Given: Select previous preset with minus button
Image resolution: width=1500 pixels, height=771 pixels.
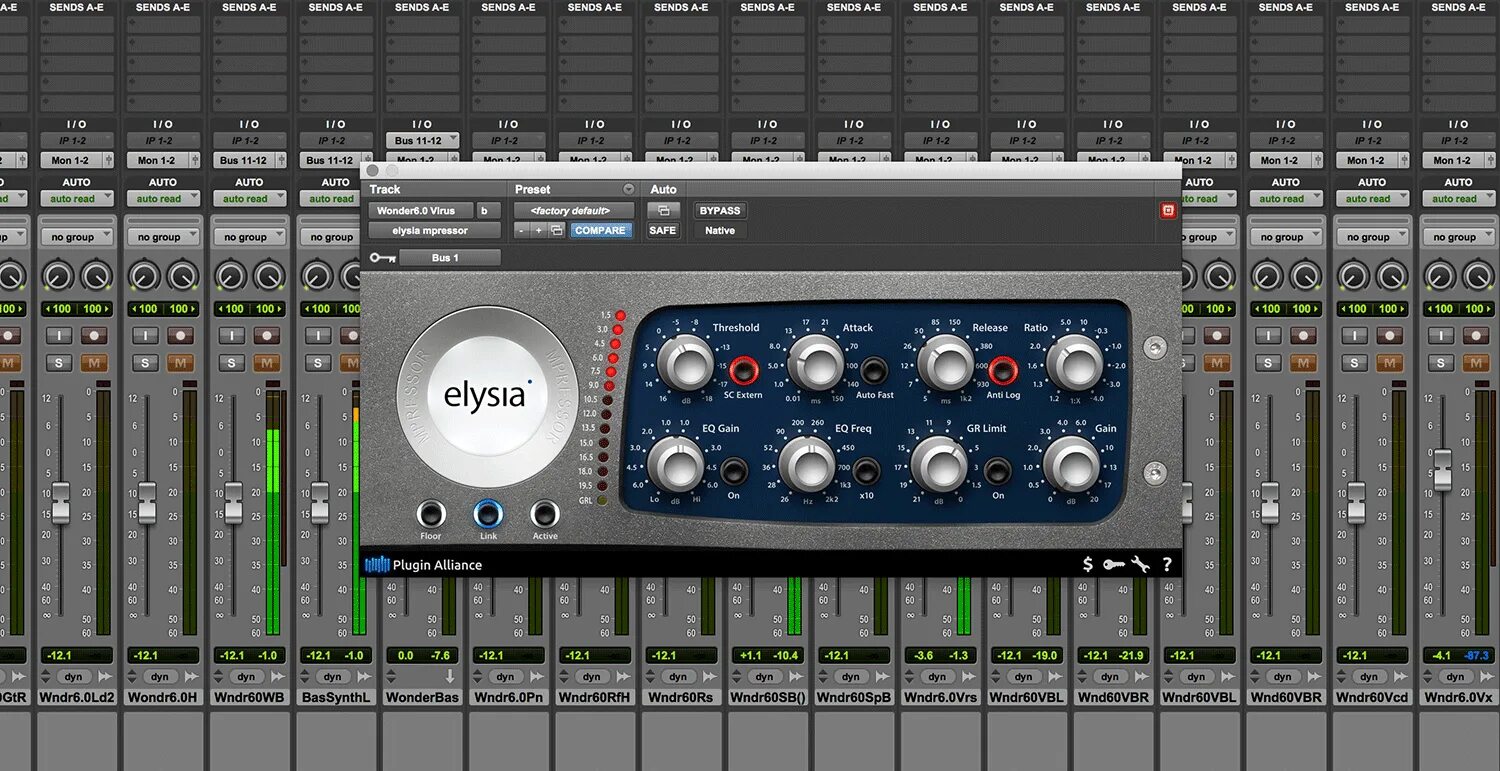Looking at the screenshot, I should (521, 230).
